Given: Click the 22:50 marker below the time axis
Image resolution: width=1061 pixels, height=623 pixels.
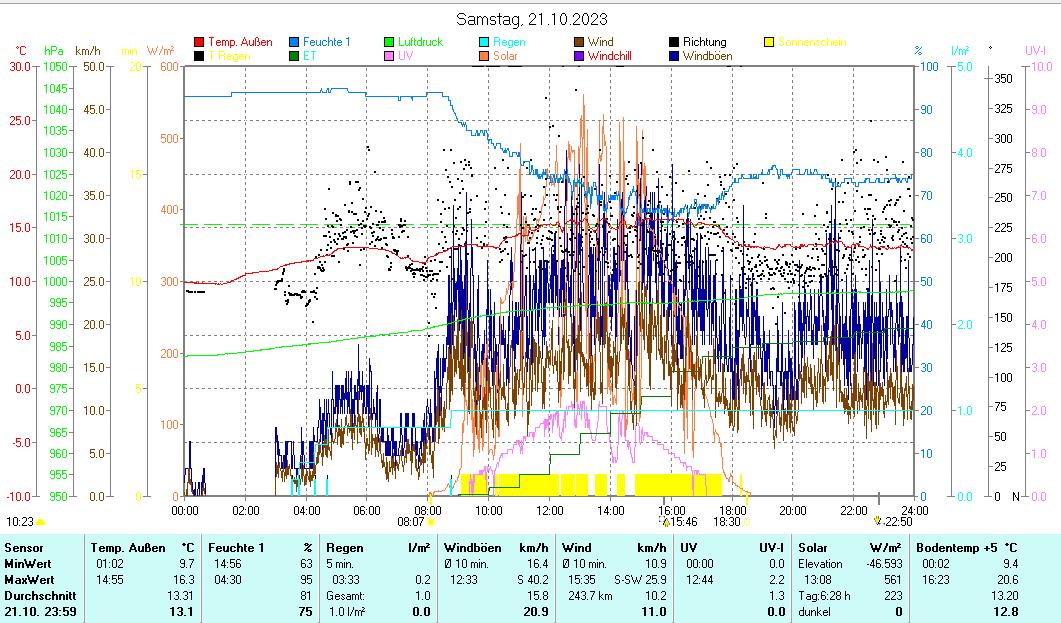Looking at the screenshot, I should click(878, 520).
